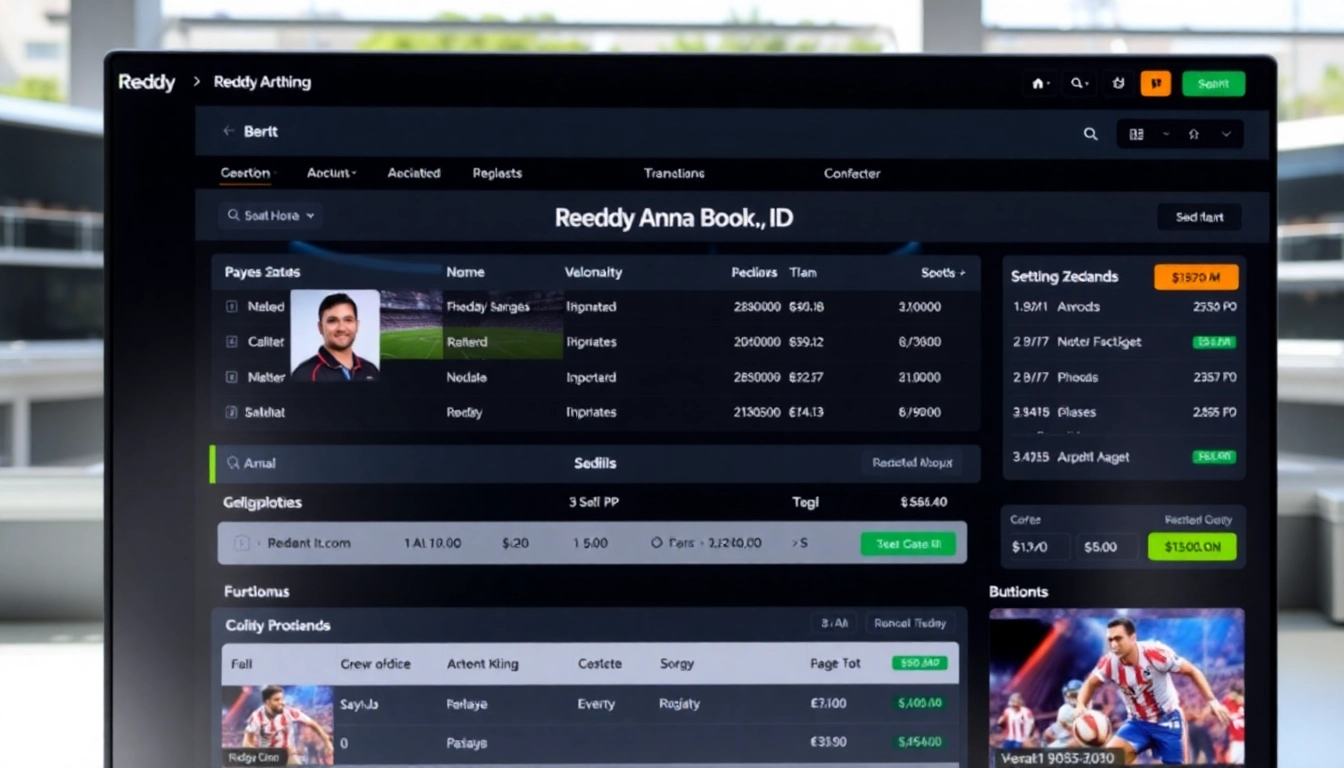Switch to the Aeciated tab
The width and height of the screenshot is (1344, 768).
(414, 173)
